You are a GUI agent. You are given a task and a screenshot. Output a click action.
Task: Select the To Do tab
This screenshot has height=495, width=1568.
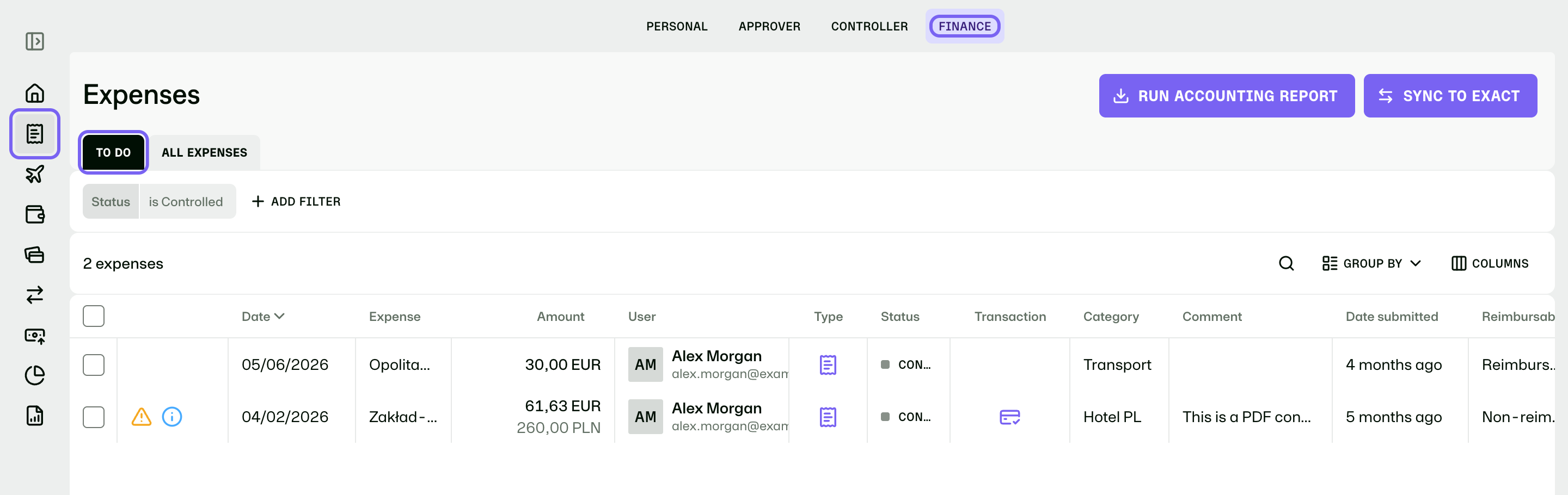113,152
